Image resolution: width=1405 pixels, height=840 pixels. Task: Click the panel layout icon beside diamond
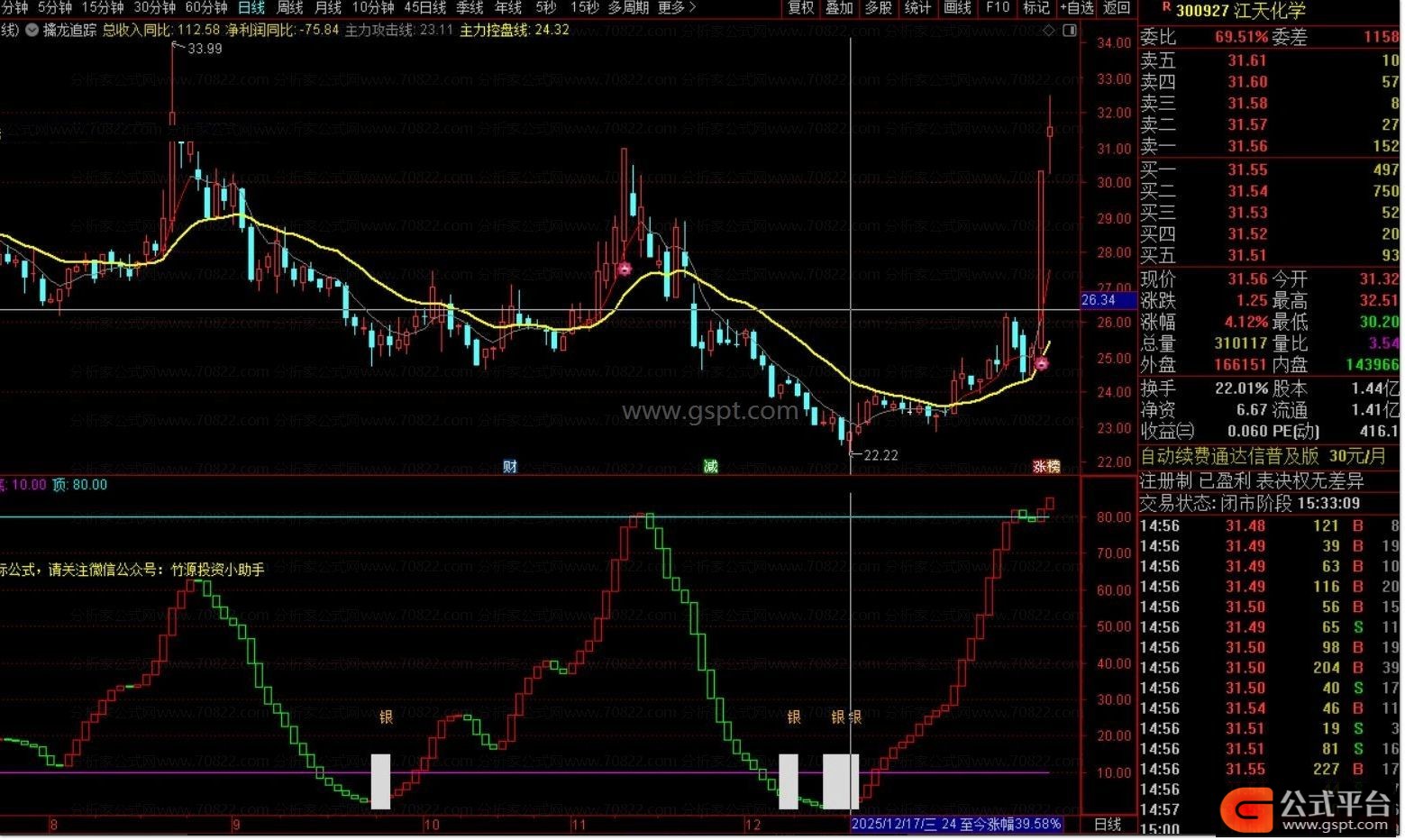1070,30
